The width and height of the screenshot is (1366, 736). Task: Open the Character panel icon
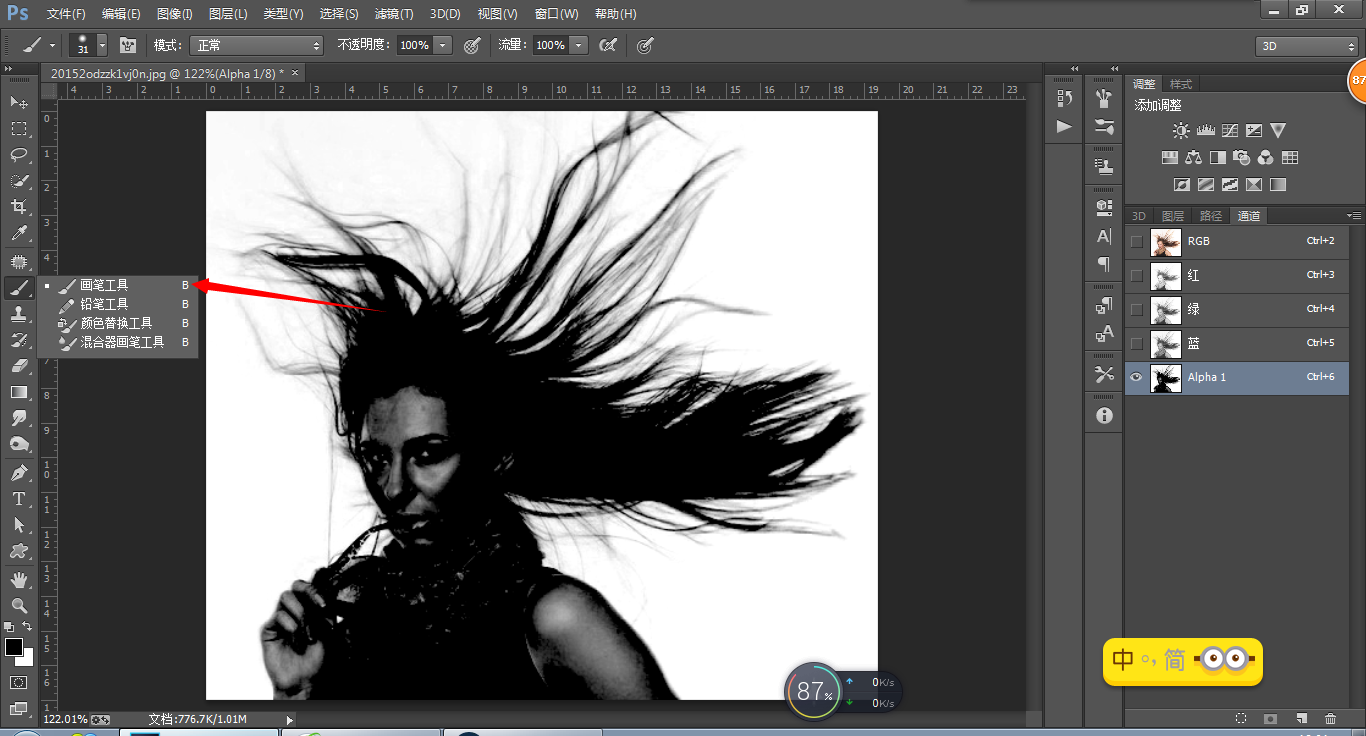point(1104,236)
